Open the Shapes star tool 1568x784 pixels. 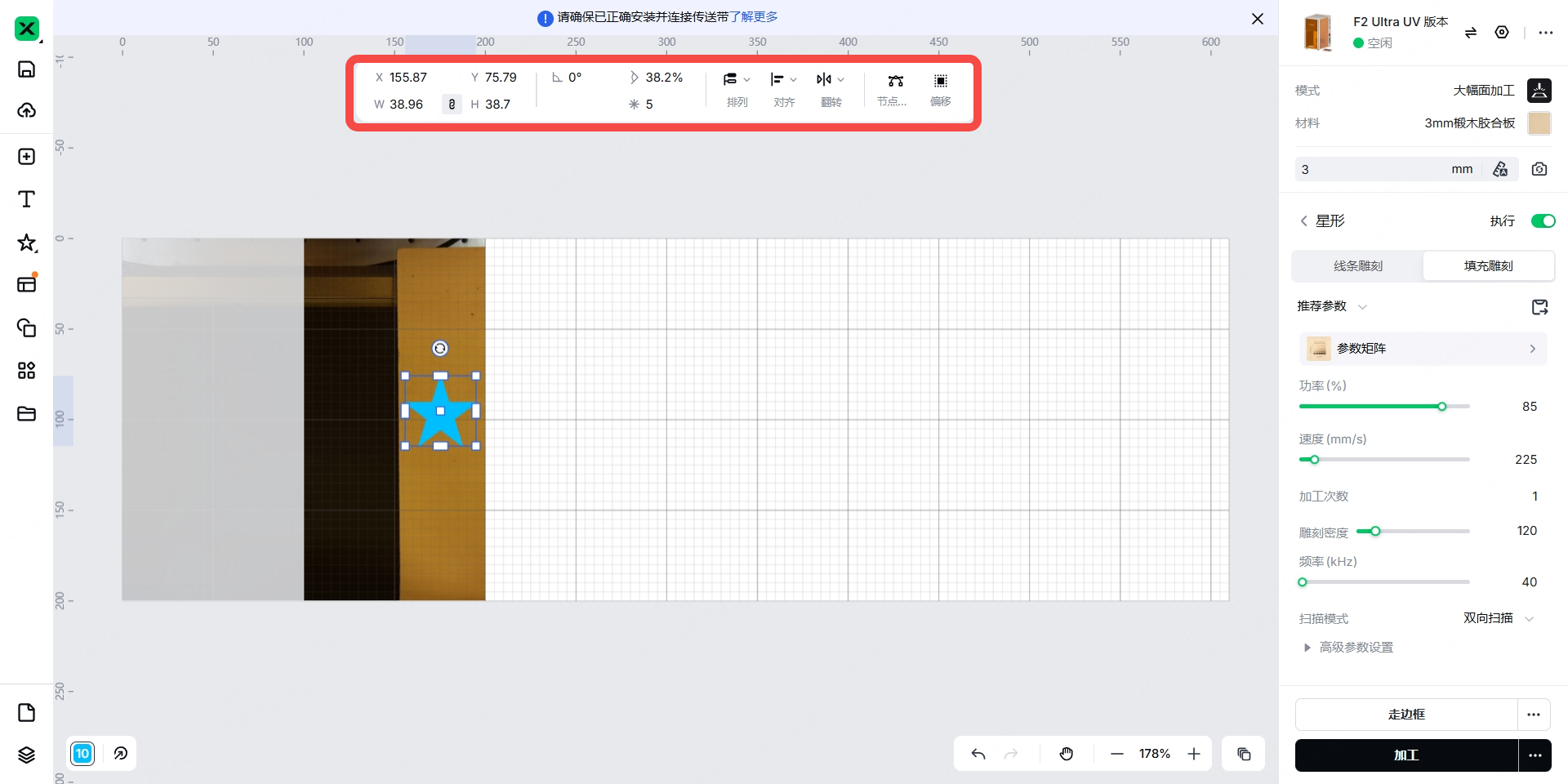tap(26, 243)
